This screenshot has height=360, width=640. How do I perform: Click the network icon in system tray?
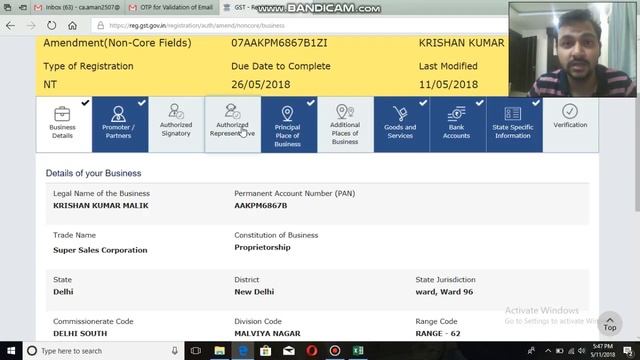click(571, 351)
